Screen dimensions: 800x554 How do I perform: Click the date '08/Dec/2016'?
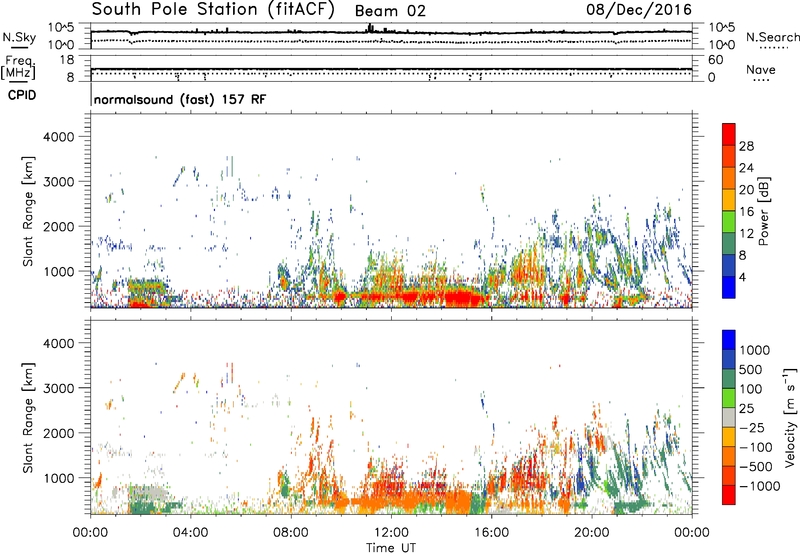click(x=638, y=10)
